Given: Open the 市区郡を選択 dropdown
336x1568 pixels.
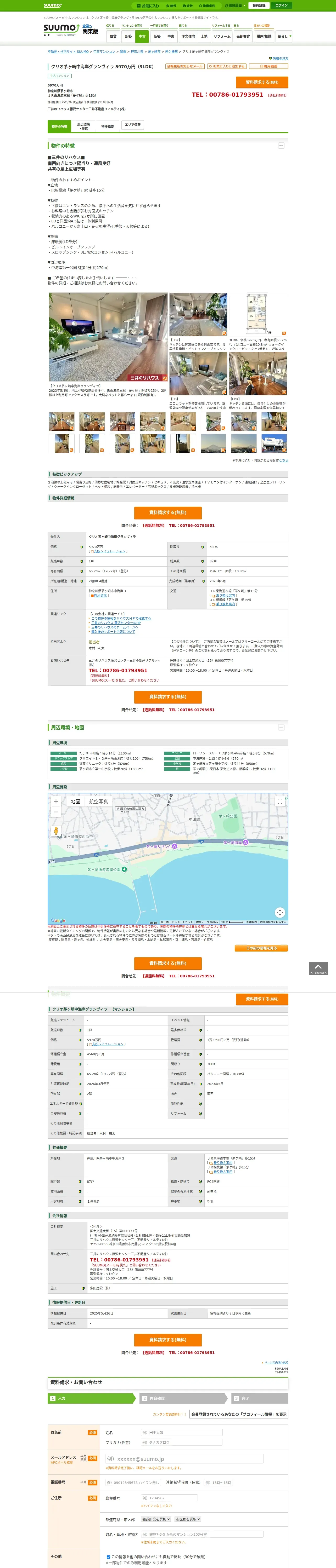Looking at the screenshot, I should [x=188, y=1519].
